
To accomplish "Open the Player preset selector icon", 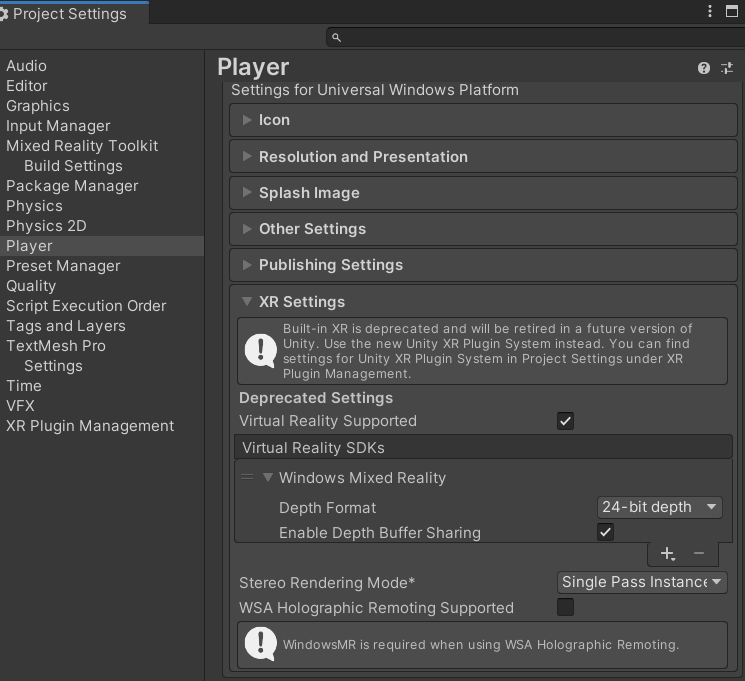I will 727,68.
